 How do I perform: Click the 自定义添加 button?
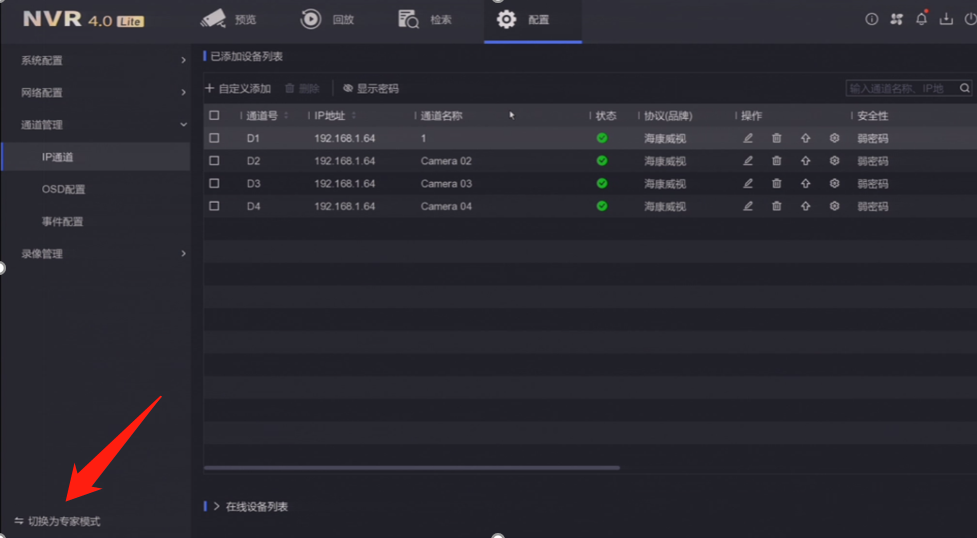238,88
